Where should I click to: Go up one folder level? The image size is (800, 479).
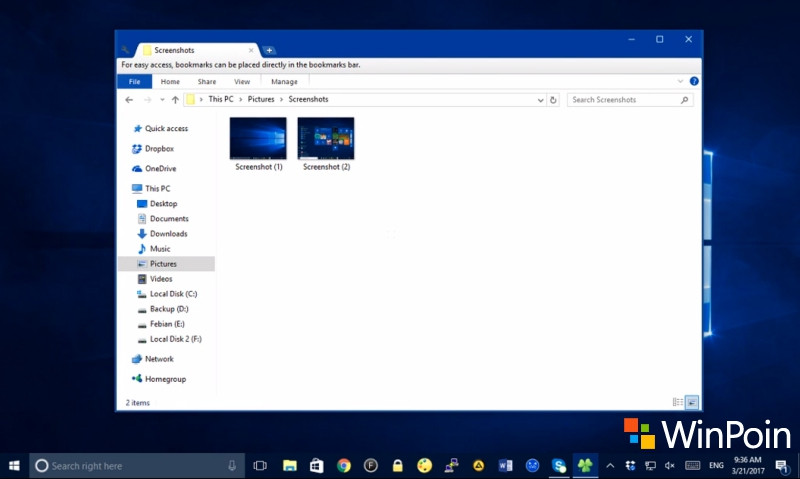[175, 100]
